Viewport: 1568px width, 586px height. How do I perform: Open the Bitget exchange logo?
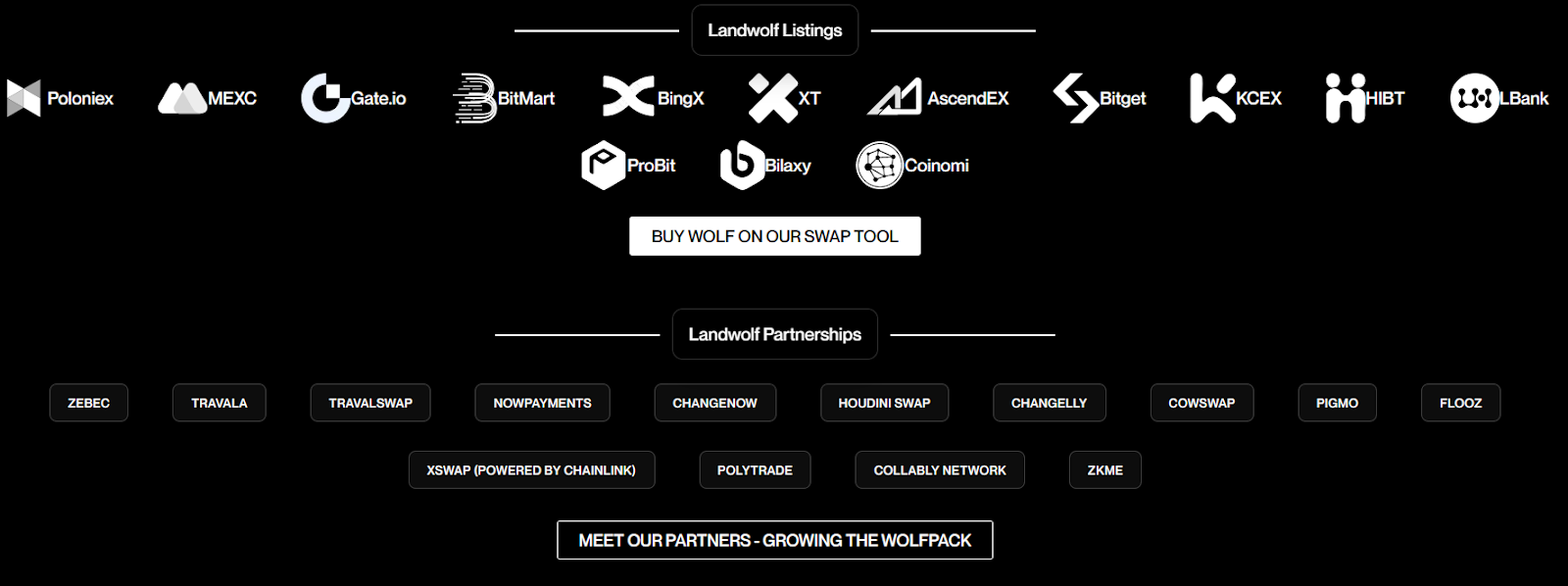click(1100, 98)
